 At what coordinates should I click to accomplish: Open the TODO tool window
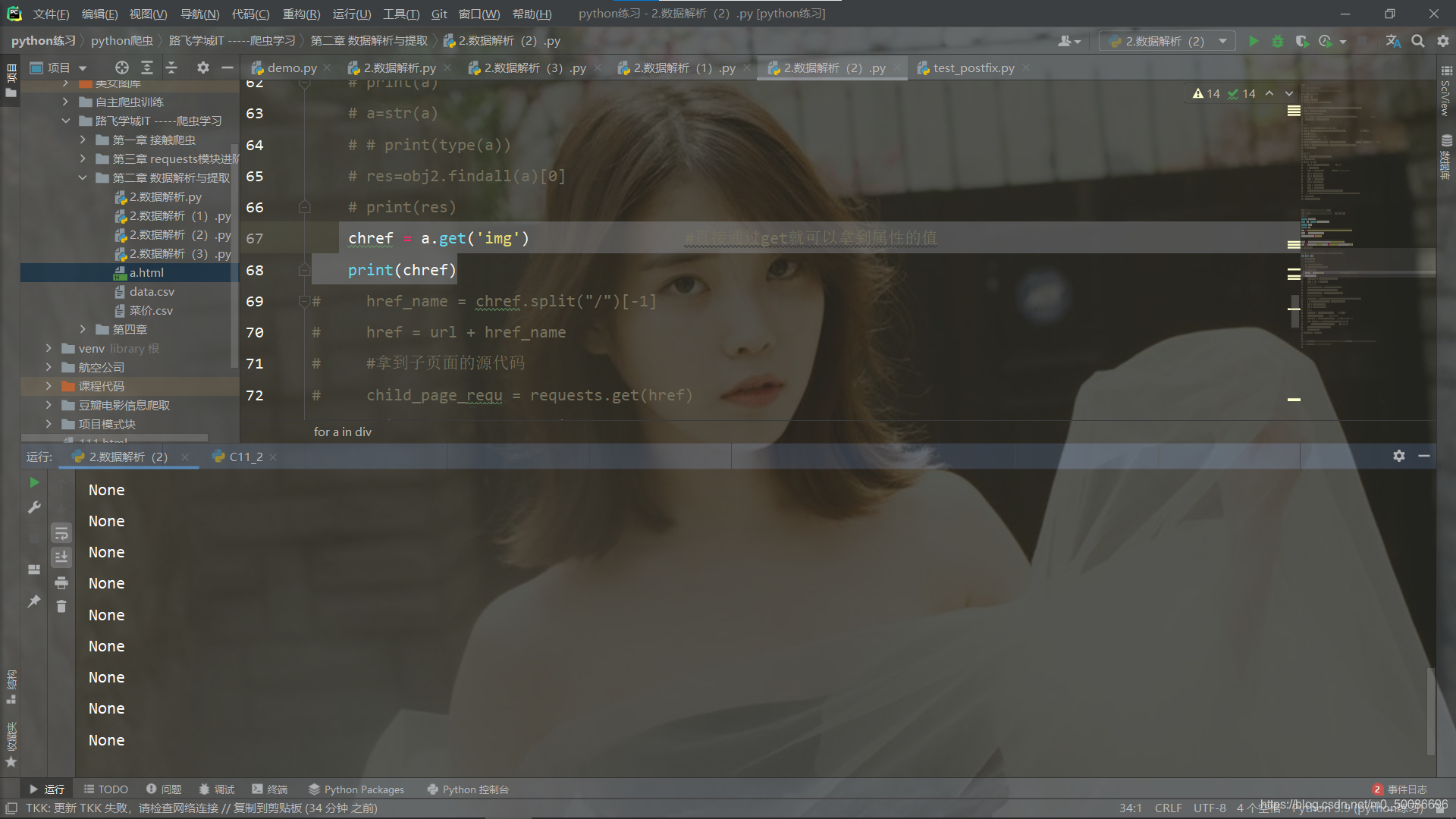coord(105,789)
